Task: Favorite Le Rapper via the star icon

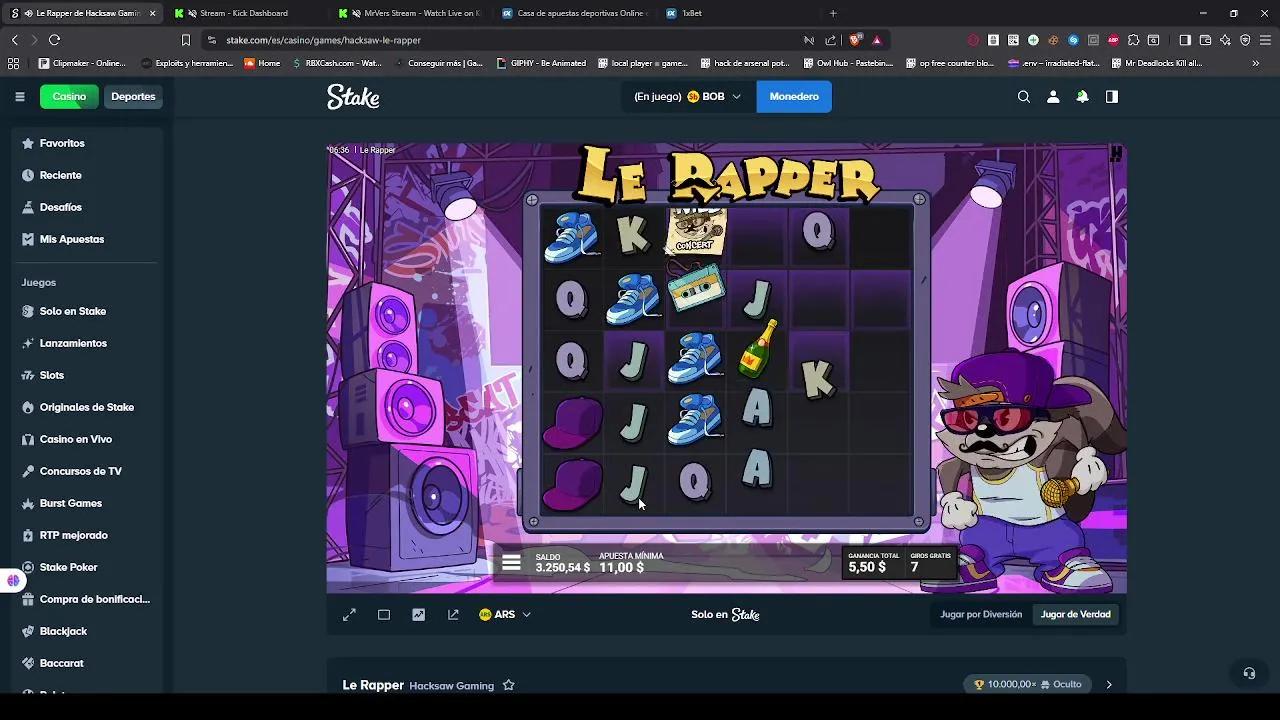Action: pyautogui.click(x=509, y=685)
